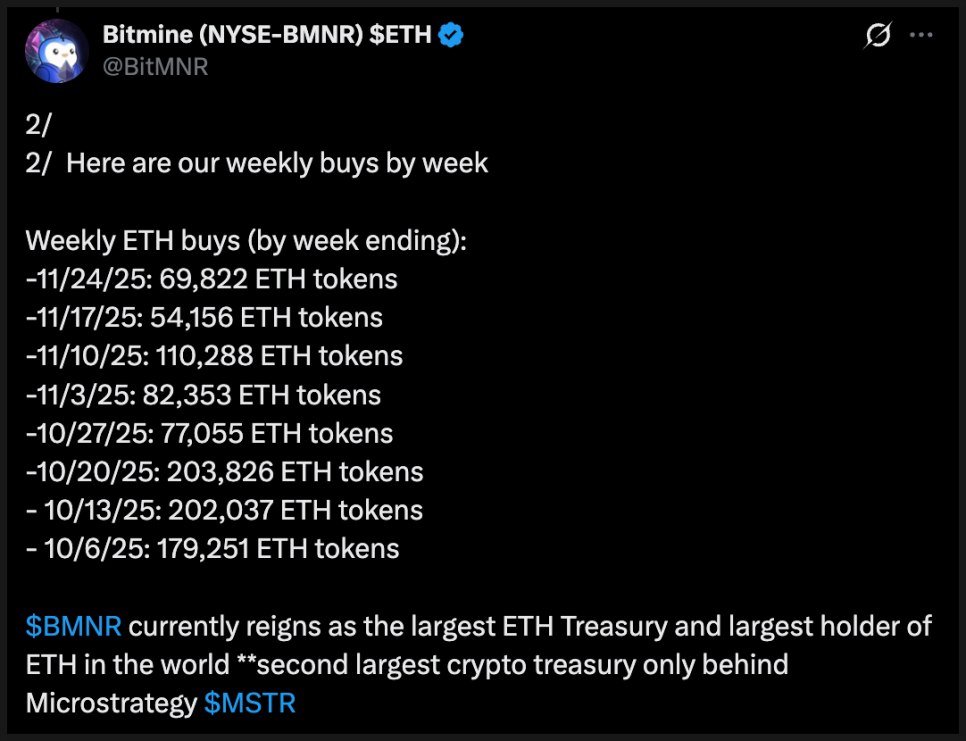Screen dimensions: 966x741
Task: Click the Grok explain-post icon
Action: [878, 37]
